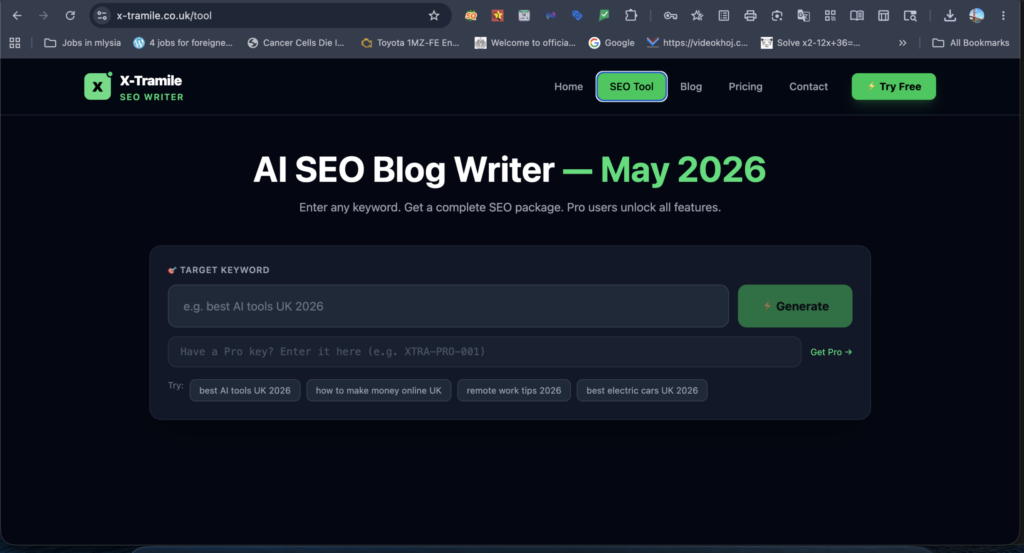Show more bookmarks with double chevron
Screen dimensions: 1024x553
pos(903,43)
